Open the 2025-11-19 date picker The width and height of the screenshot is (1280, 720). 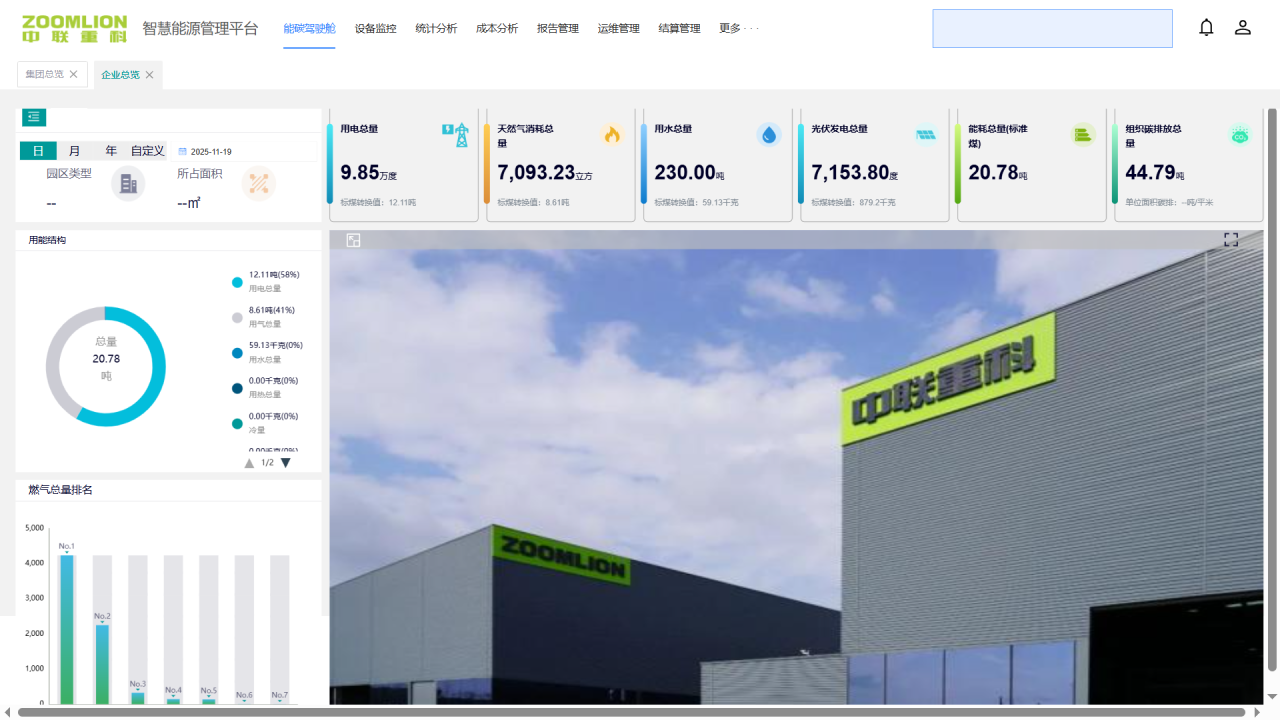point(210,152)
